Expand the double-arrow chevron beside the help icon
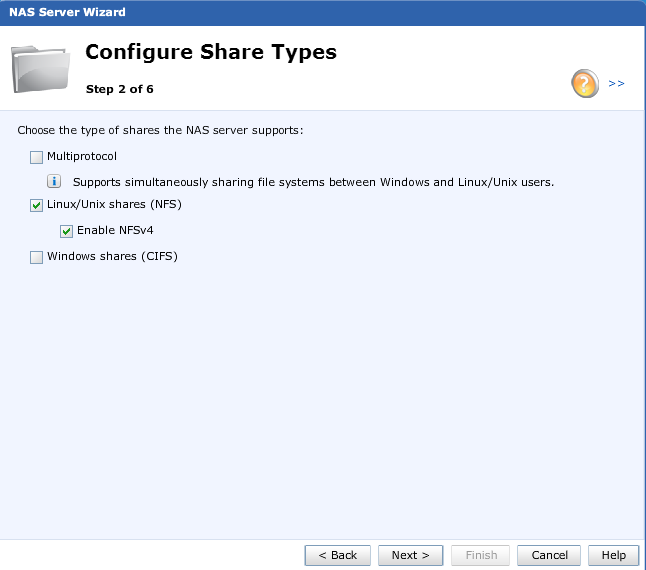 coord(616,84)
